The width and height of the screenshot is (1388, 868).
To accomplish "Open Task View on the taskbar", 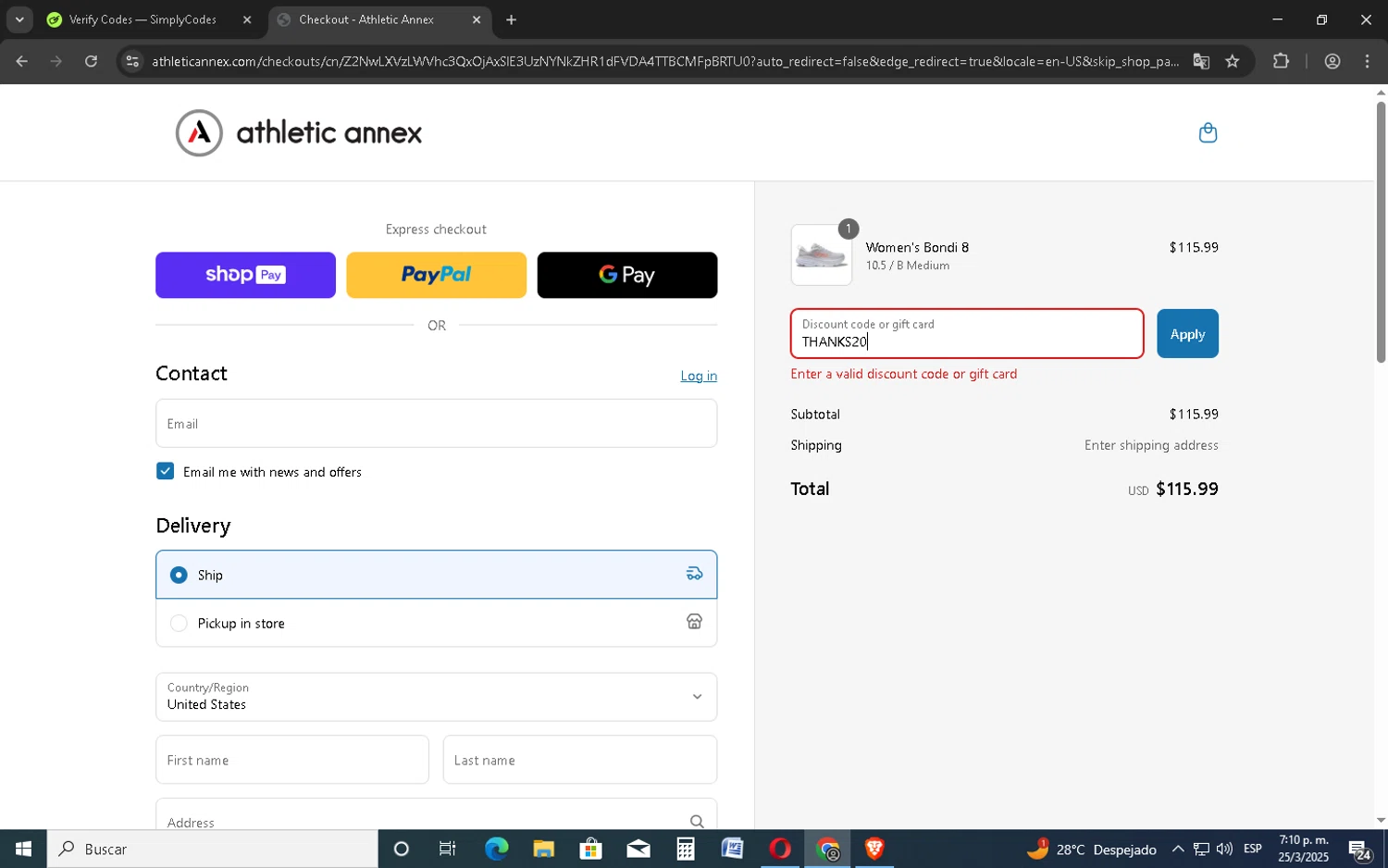I will [448, 849].
